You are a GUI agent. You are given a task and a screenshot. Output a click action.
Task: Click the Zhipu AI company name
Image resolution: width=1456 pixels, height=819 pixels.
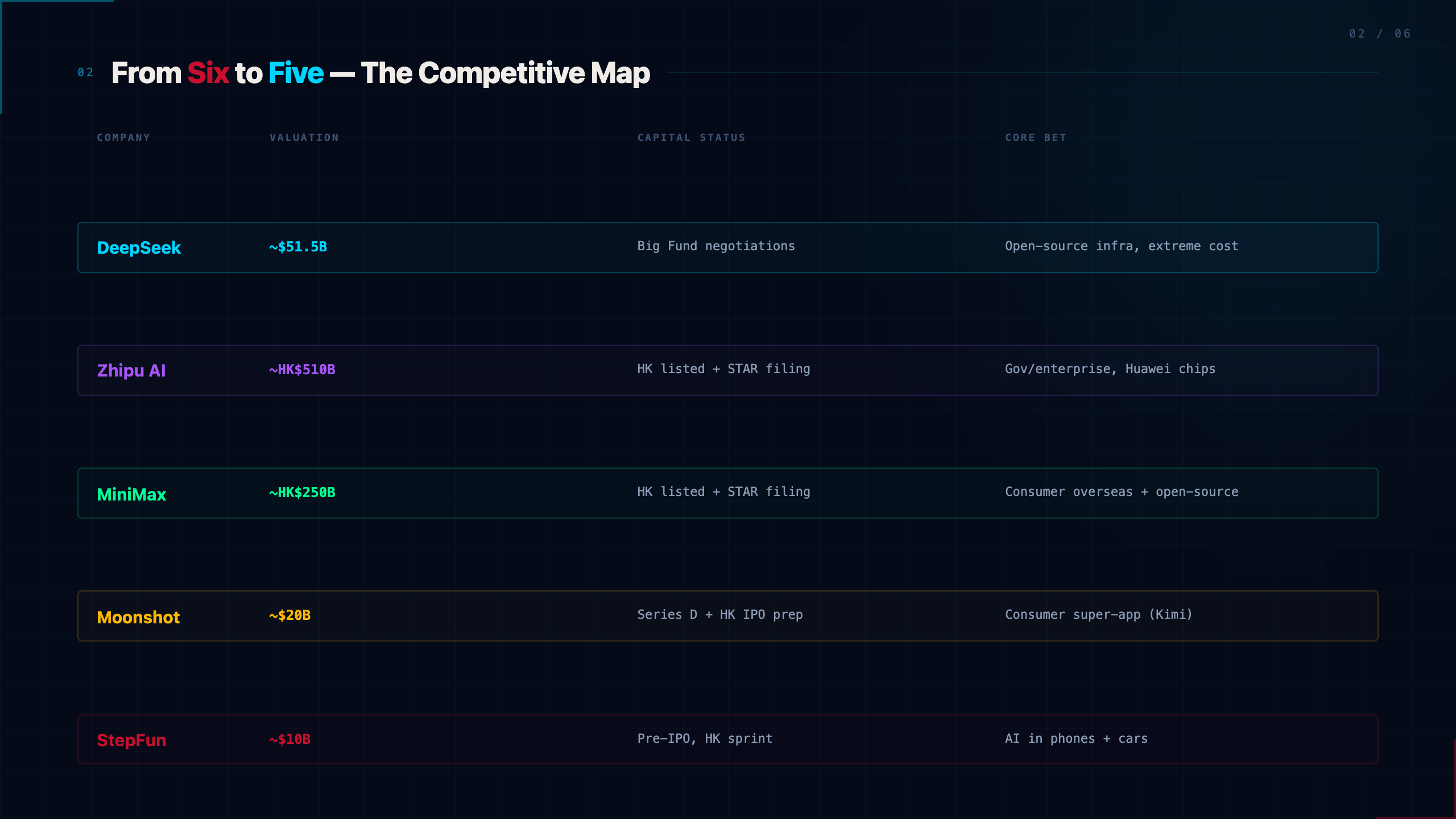tap(131, 371)
